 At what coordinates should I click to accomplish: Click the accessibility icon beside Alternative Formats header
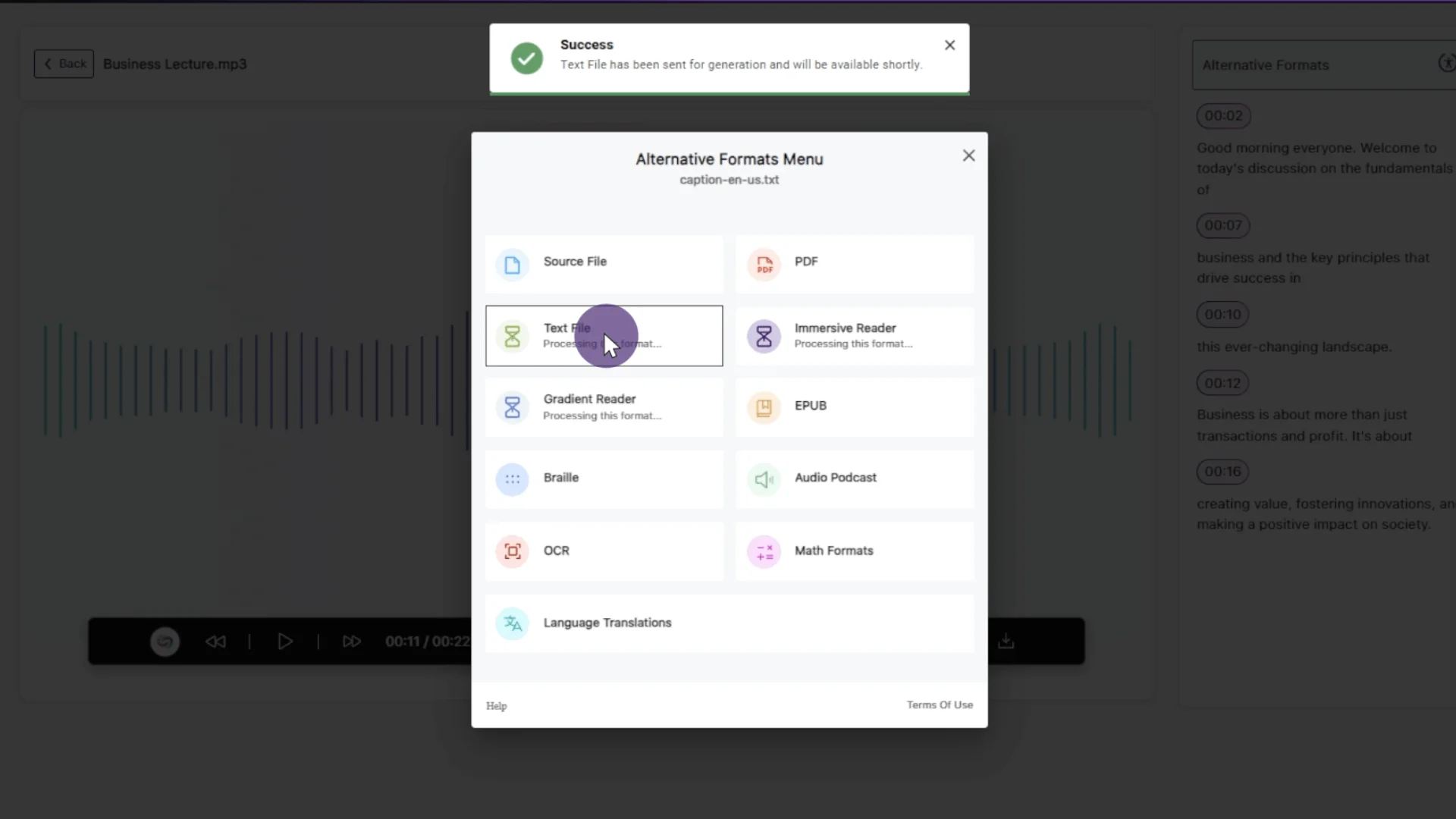(x=1447, y=63)
